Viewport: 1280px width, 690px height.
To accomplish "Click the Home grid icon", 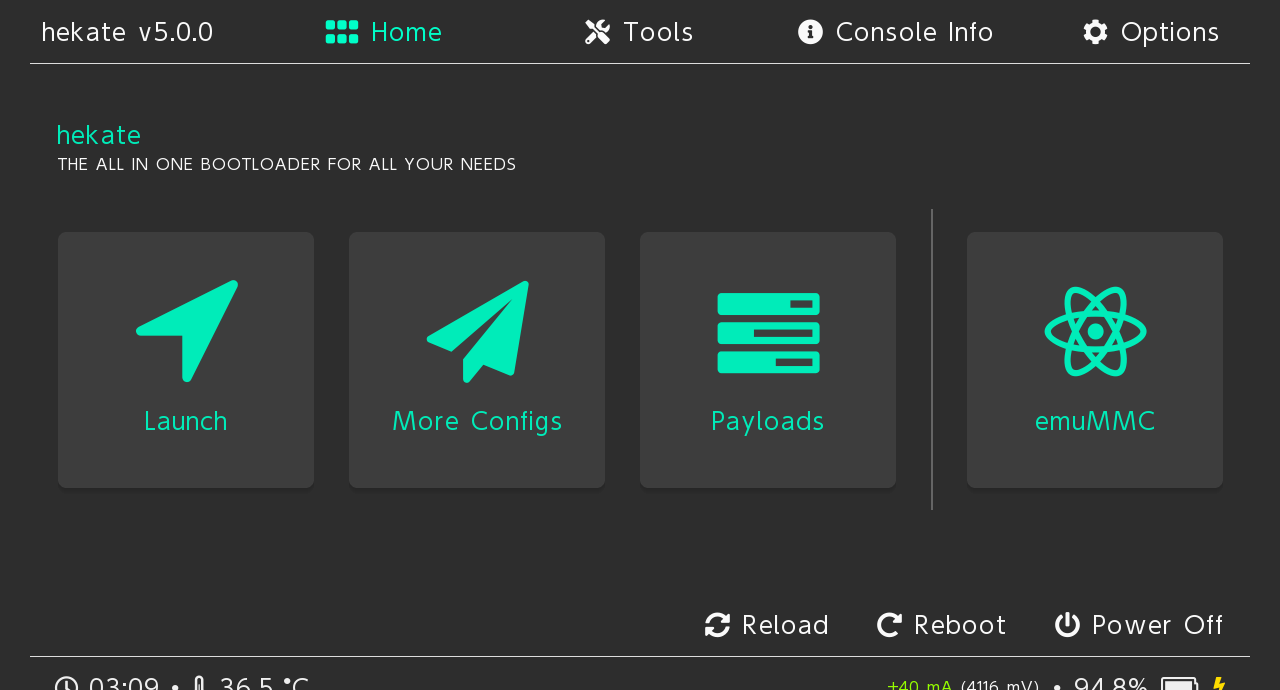I will click(x=342, y=32).
